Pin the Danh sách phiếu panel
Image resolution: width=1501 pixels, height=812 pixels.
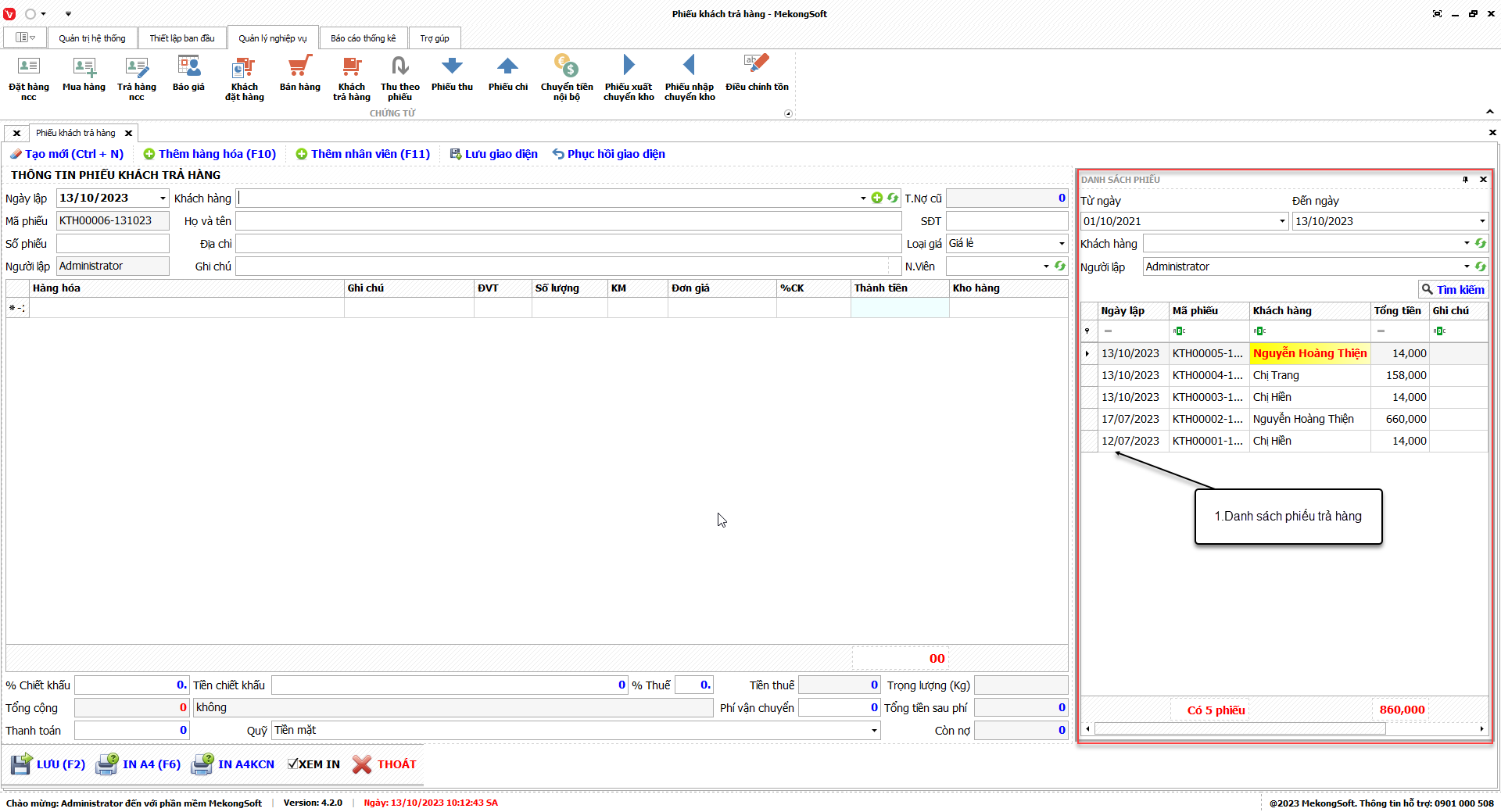point(1465,180)
